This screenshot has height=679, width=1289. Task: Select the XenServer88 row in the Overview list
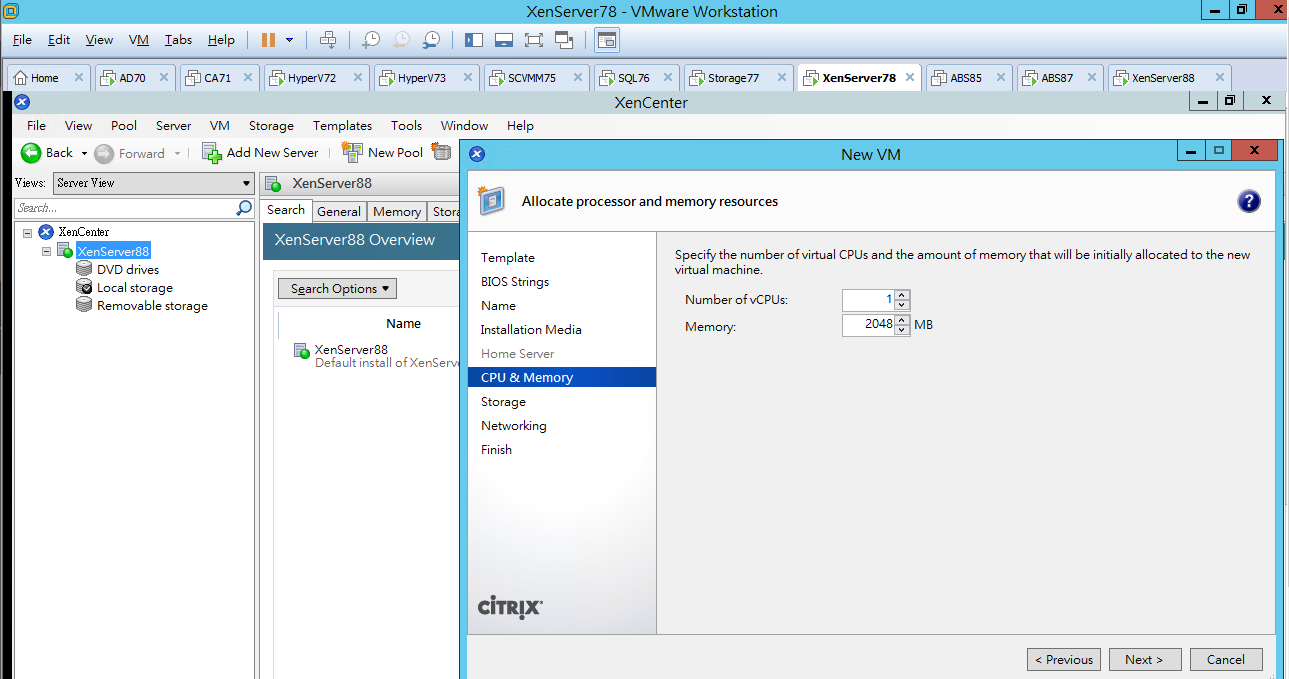pos(375,355)
